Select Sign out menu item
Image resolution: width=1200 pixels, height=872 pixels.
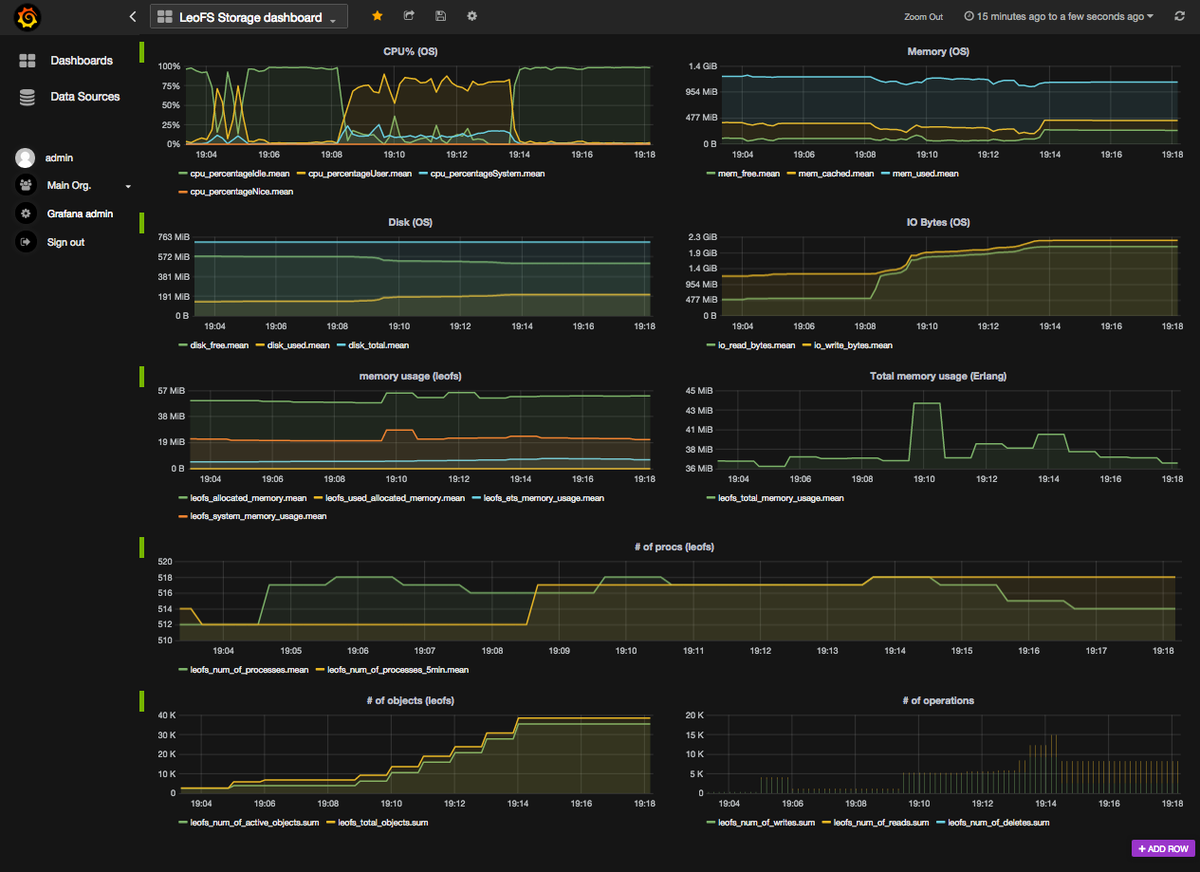click(x=65, y=242)
